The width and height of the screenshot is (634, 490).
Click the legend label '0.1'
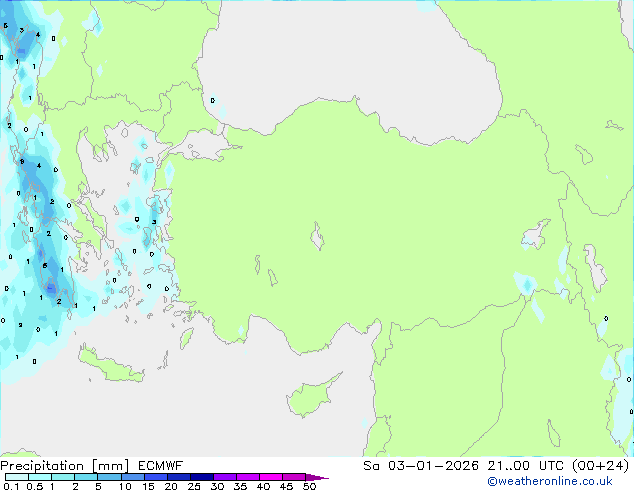11,486
